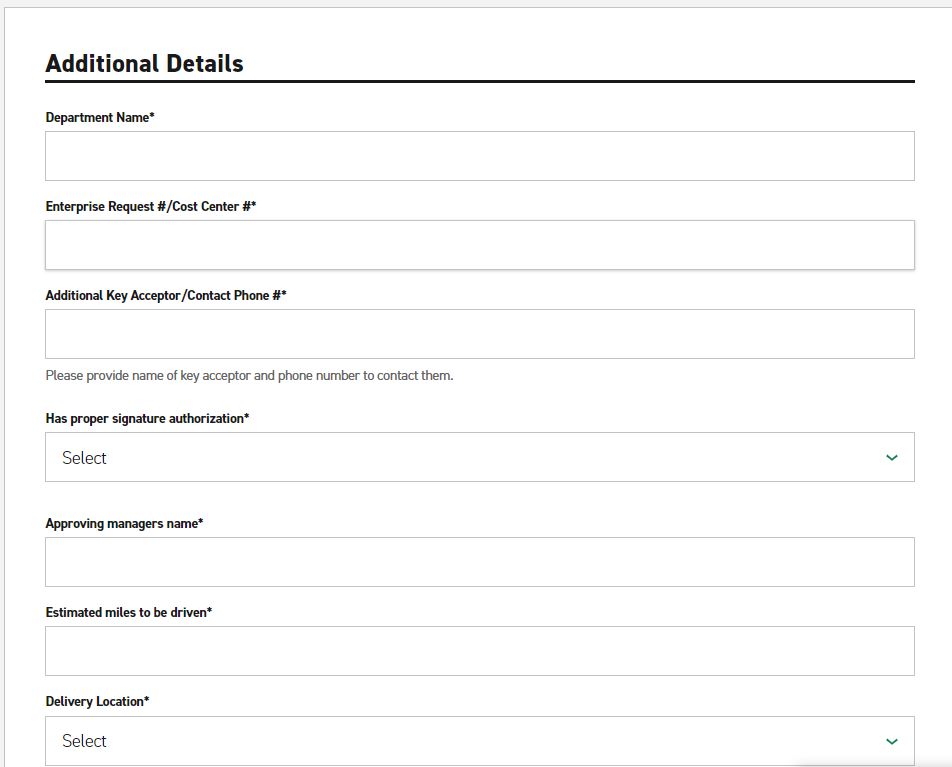952x767 pixels.
Task: Click the Enterprise Request #/Cost Center # label
Action: pyautogui.click(x=151, y=207)
